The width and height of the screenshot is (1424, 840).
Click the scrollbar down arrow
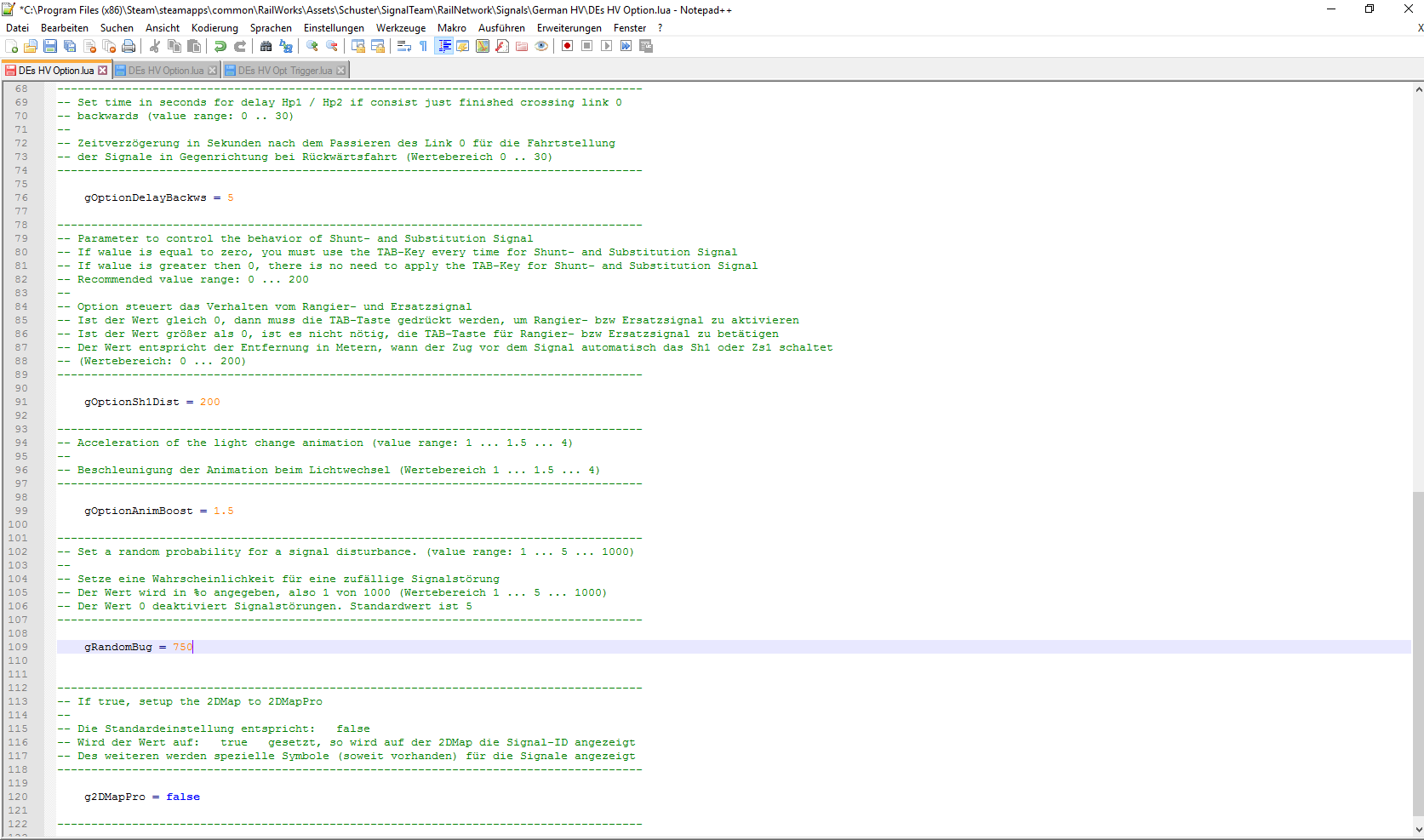1418,829
